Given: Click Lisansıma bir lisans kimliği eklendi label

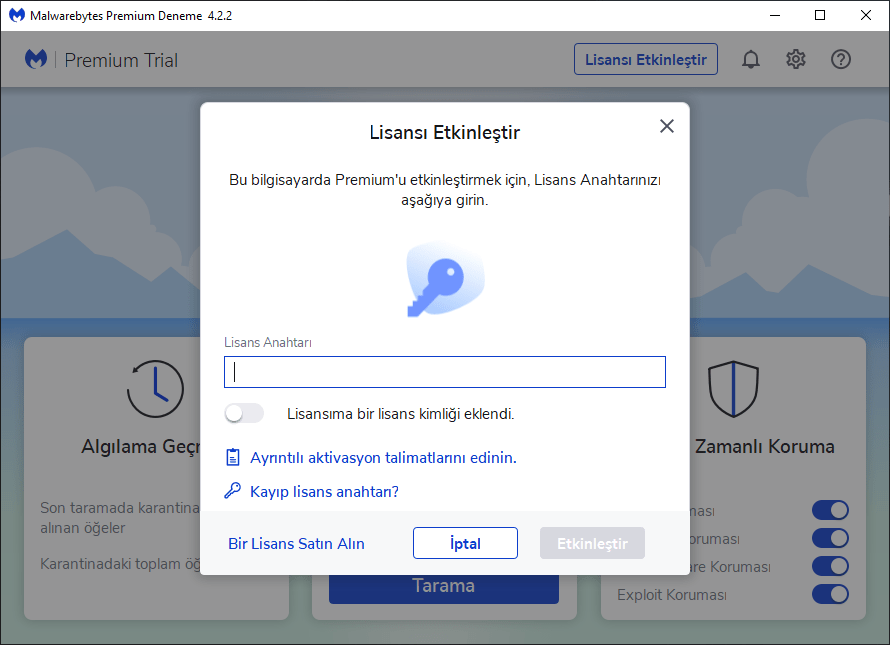Looking at the screenshot, I should [401, 414].
